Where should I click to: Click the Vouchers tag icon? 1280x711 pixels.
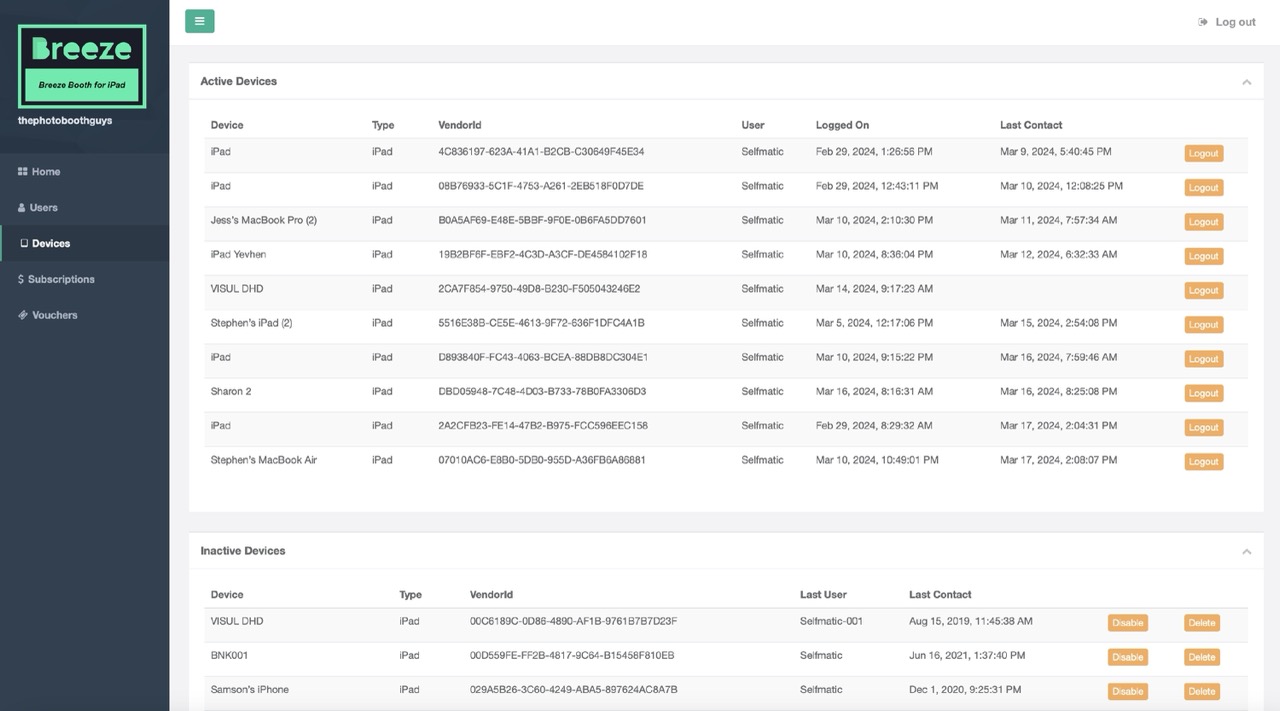(x=22, y=316)
